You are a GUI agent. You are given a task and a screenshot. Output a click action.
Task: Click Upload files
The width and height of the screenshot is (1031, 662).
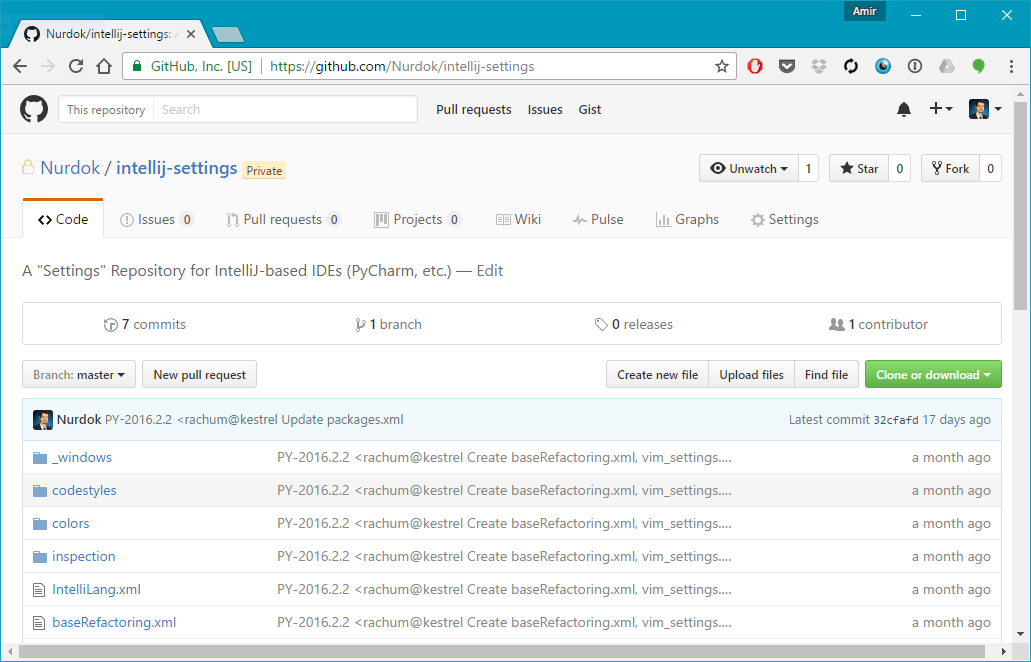tap(752, 374)
